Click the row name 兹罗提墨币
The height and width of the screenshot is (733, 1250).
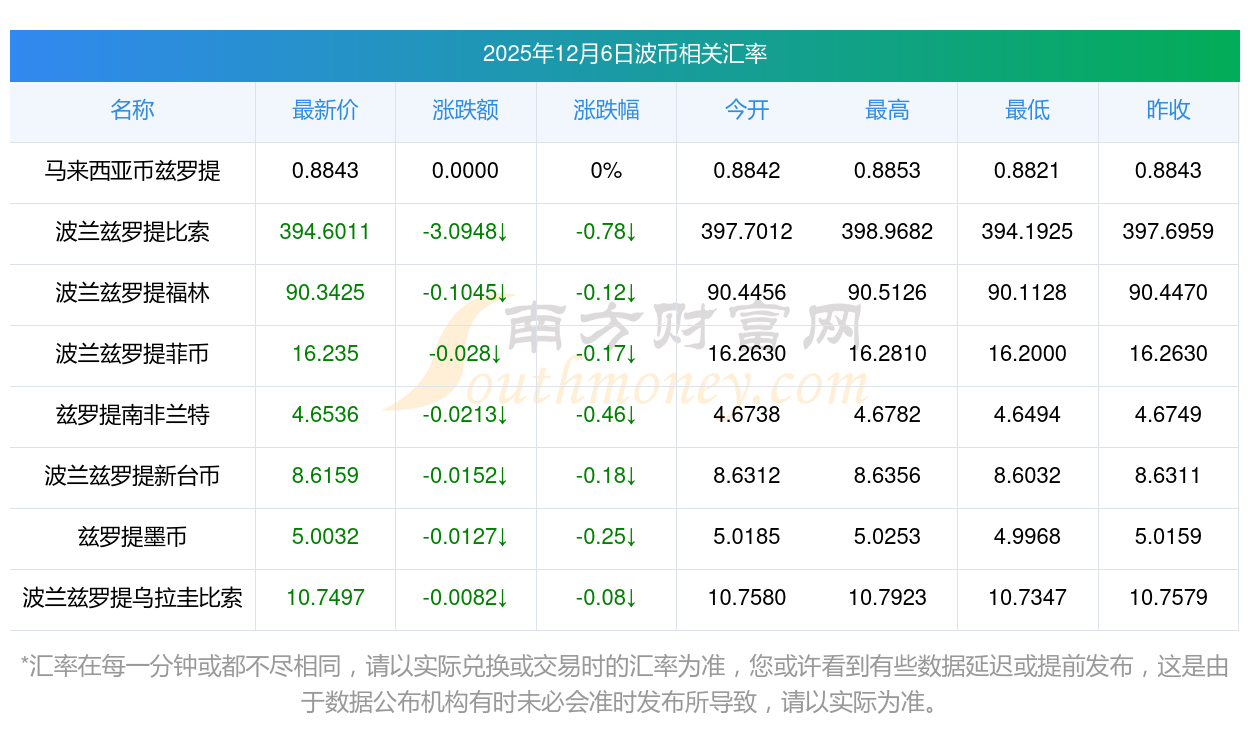(x=132, y=537)
